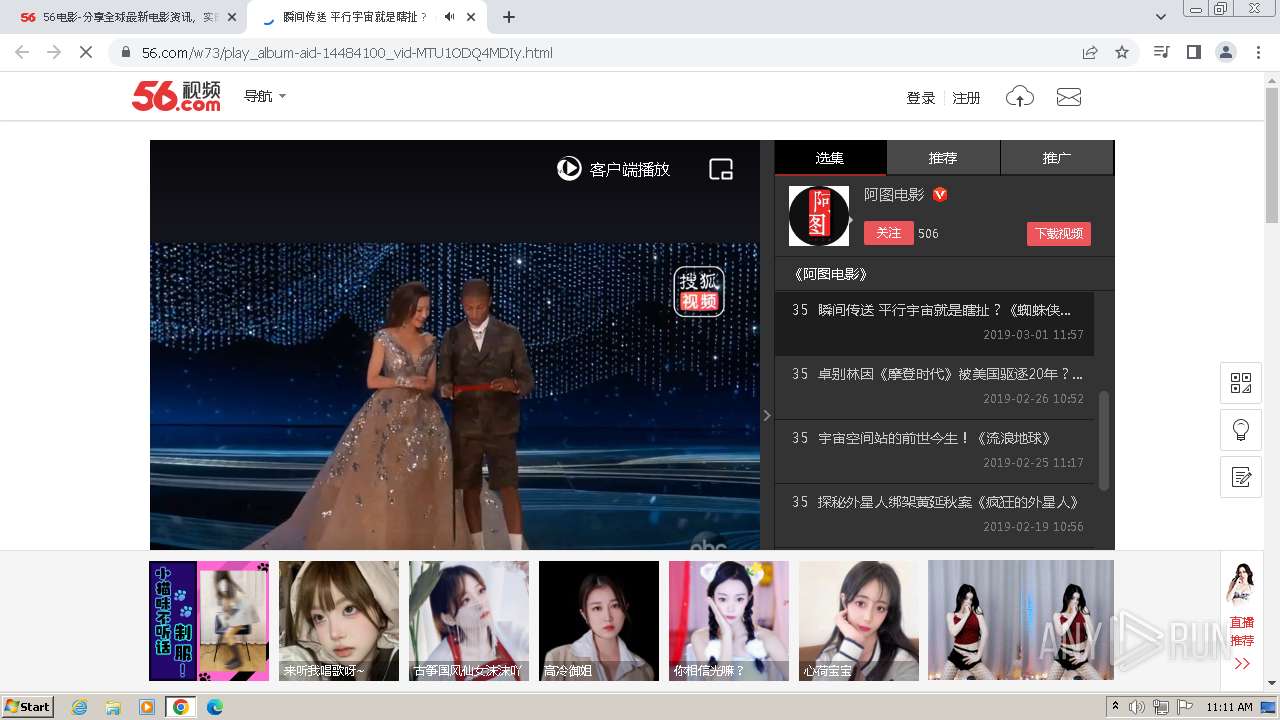Image resolution: width=1280 pixels, height=720 pixels.
Task: Open the 小猫咪不听话 制服 banner thumbnail
Action: 209,621
